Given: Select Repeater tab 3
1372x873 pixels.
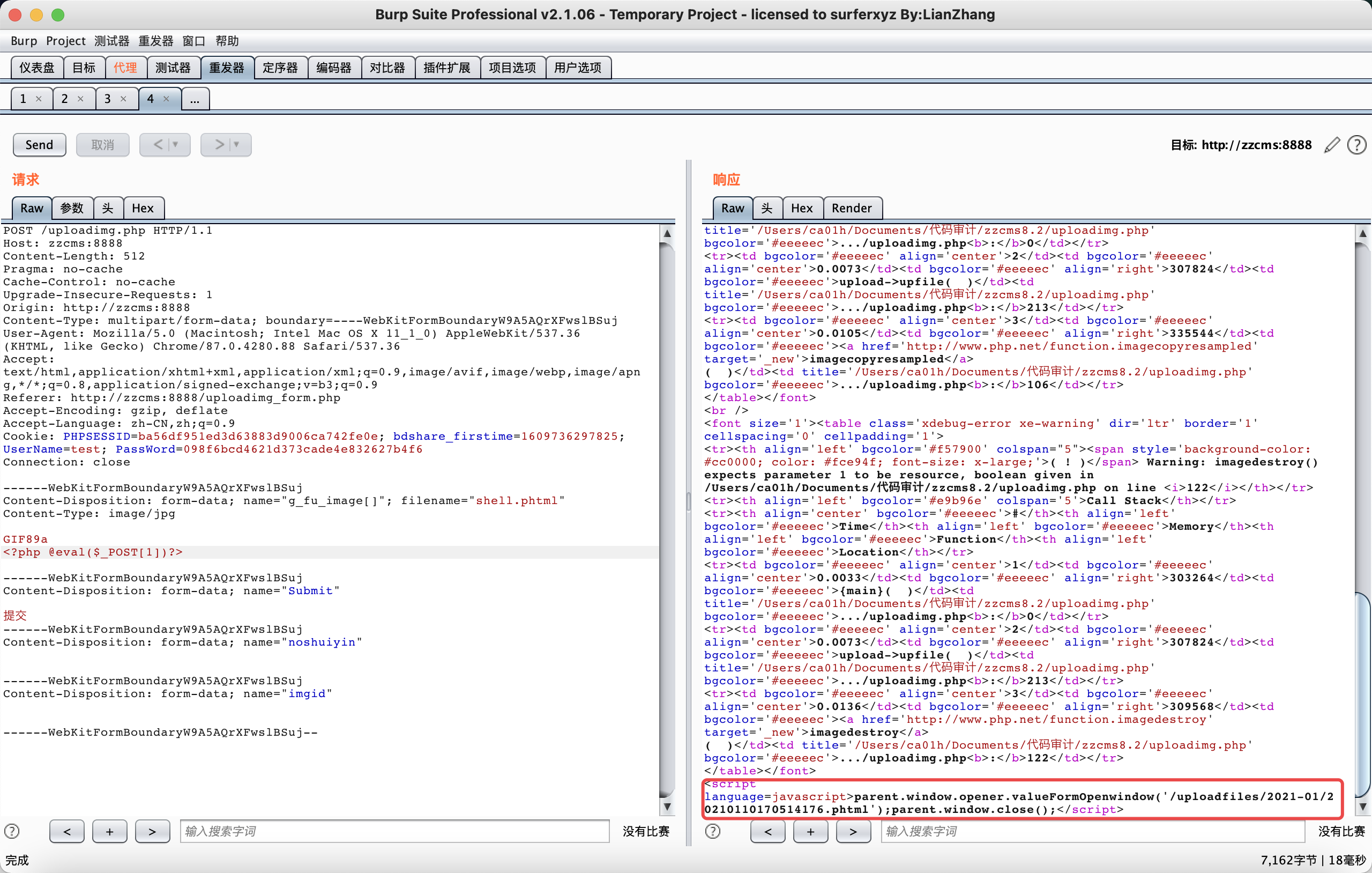Looking at the screenshot, I should 107,99.
